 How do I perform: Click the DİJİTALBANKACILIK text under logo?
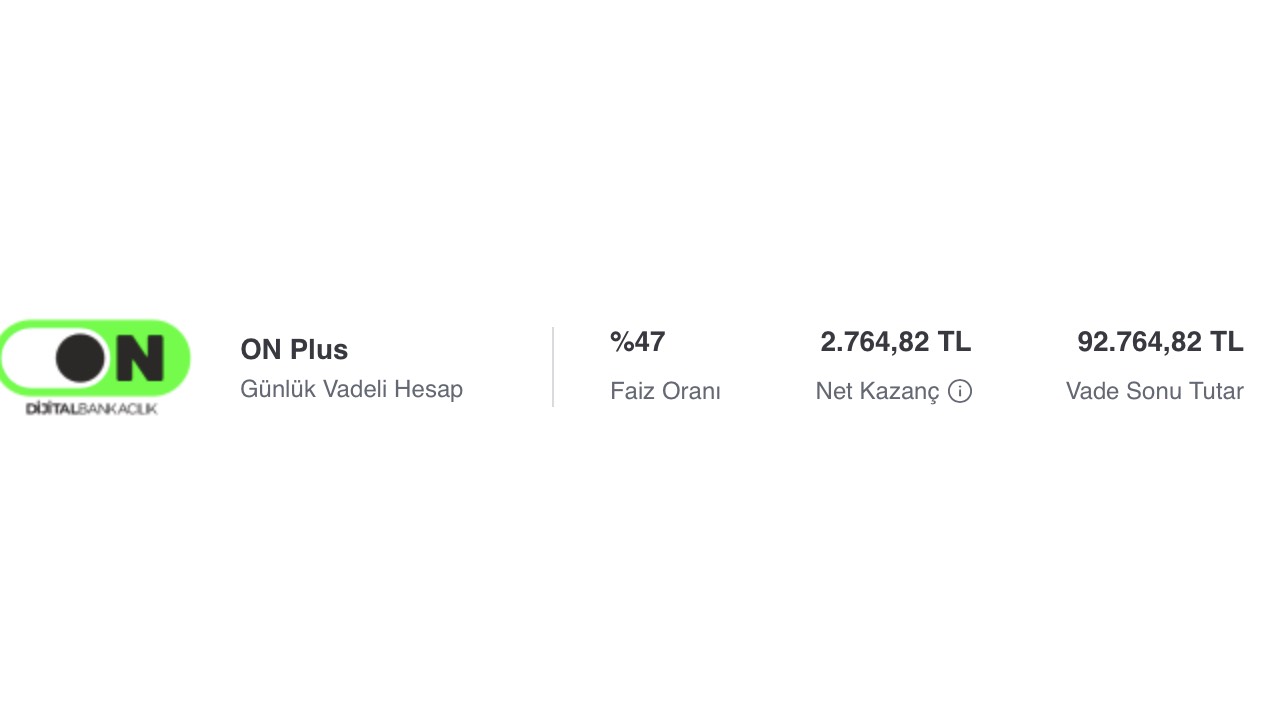[x=91, y=409]
